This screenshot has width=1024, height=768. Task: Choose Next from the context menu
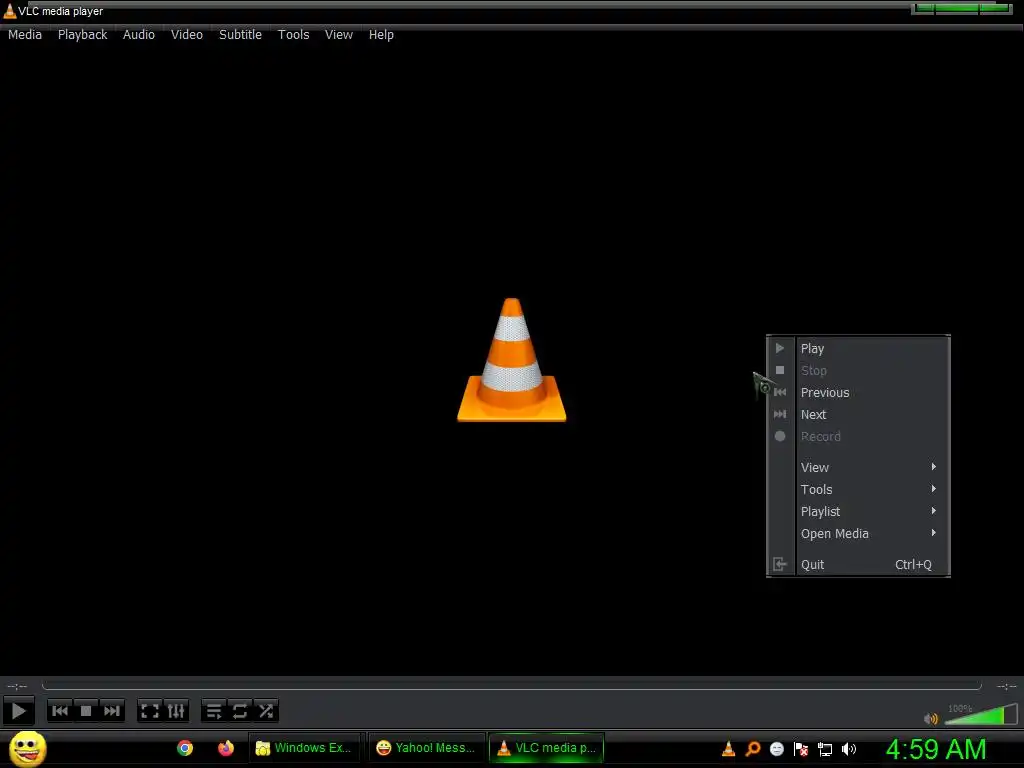pos(858,415)
